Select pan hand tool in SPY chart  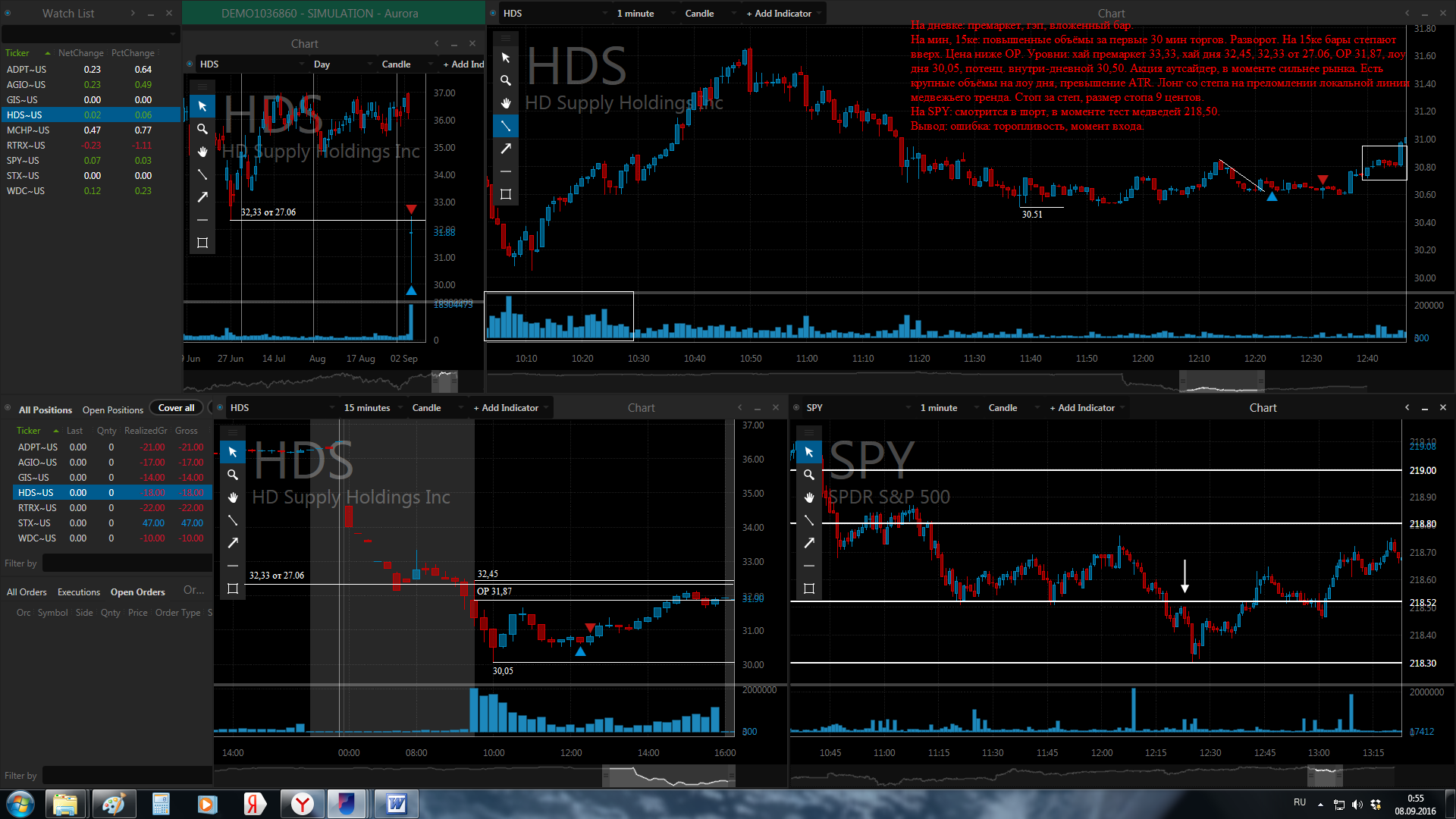[x=809, y=497]
